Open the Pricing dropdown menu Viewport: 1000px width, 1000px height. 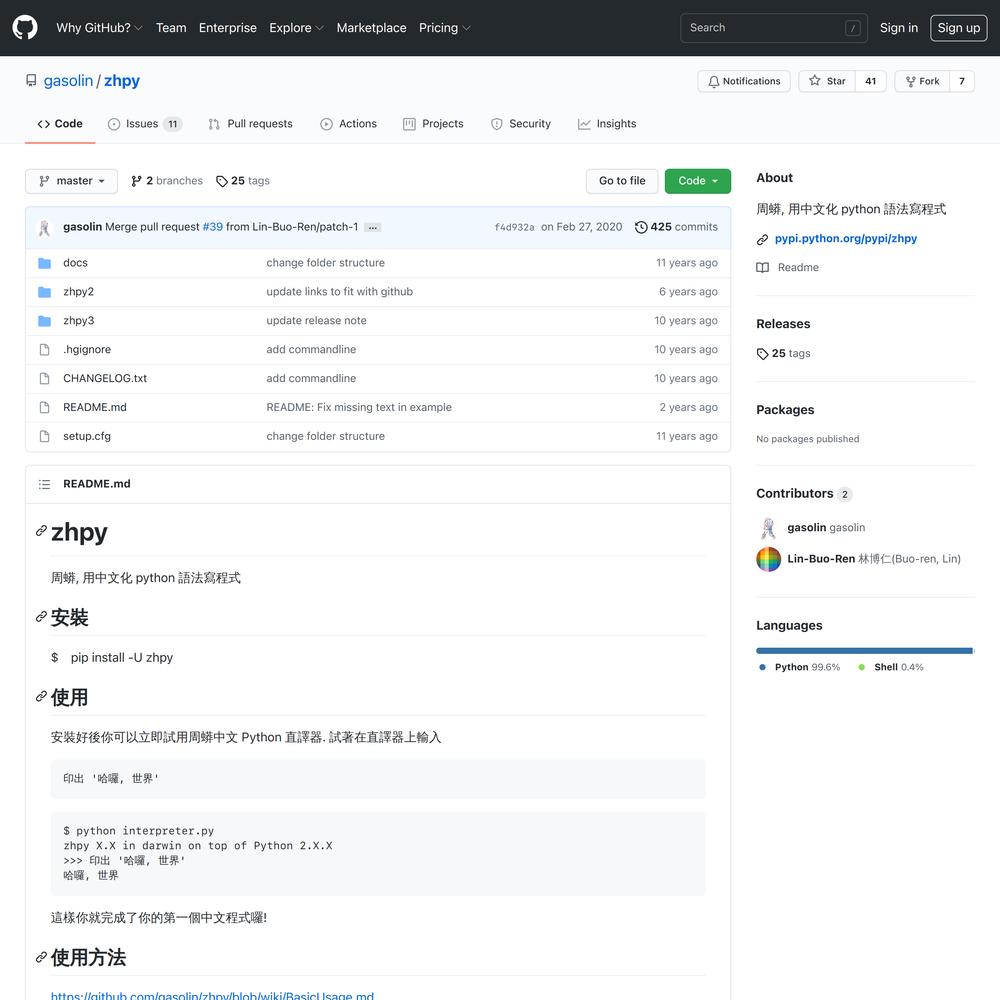pyautogui.click(x=445, y=28)
